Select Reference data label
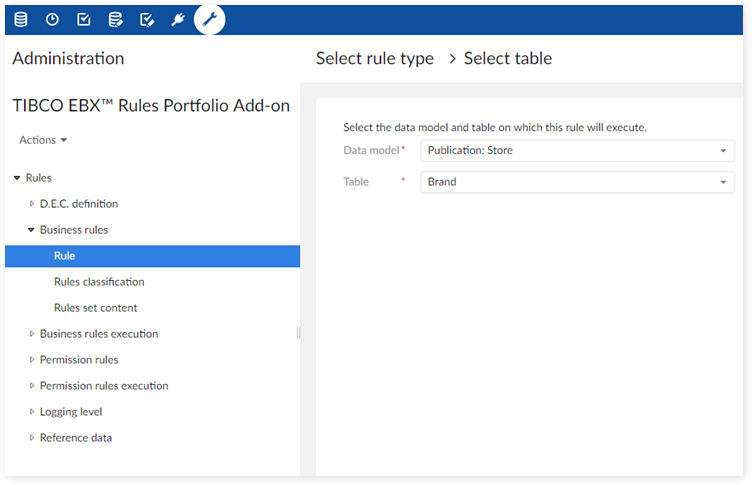 coord(76,438)
